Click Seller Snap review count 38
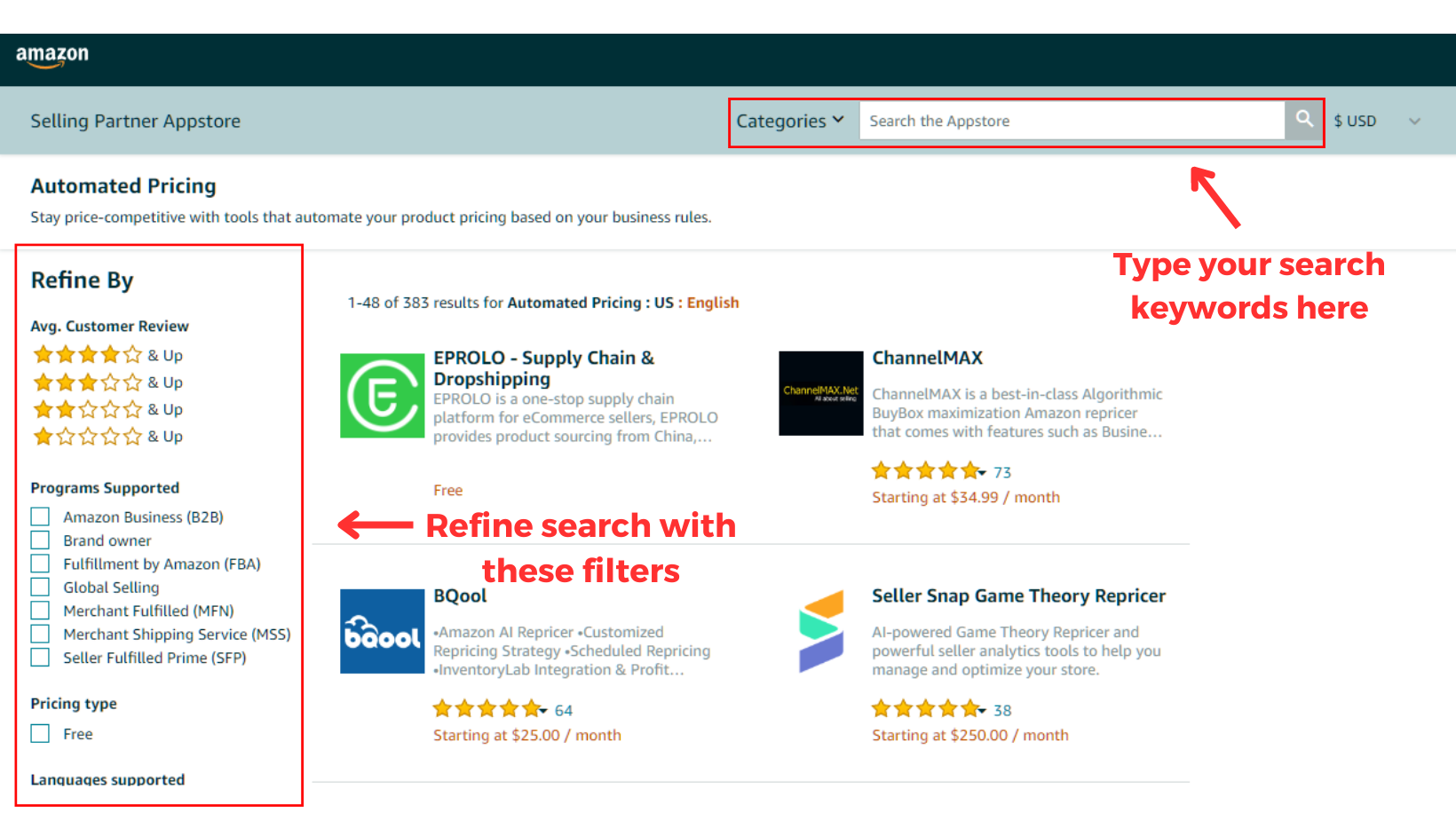Image resolution: width=1456 pixels, height=820 pixels. pos(1002,711)
